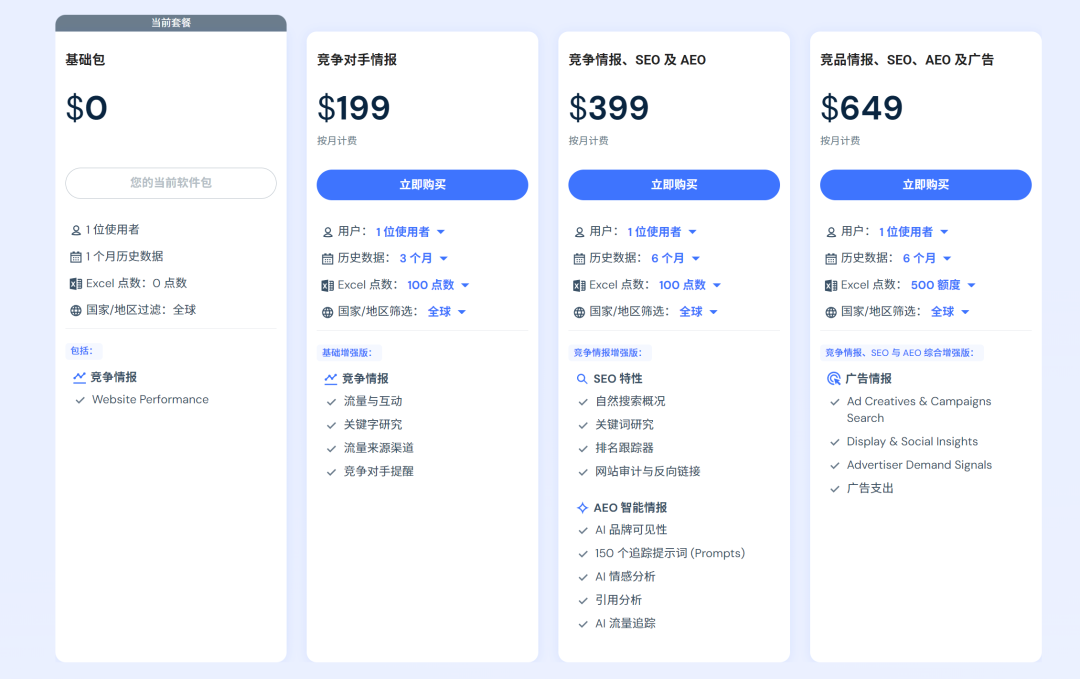
Task: Click AI 品牌可见性 feature text
Action: (x=631, y=530)
